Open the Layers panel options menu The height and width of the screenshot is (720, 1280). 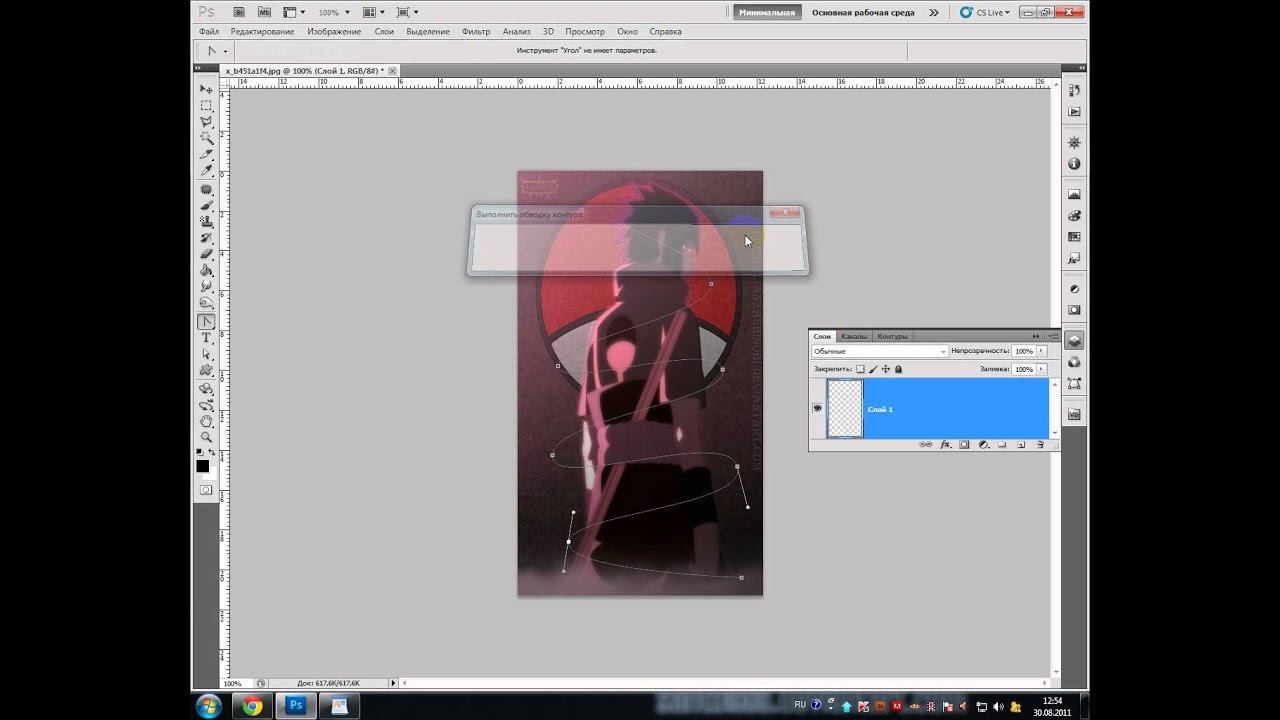pos(1053,336)
